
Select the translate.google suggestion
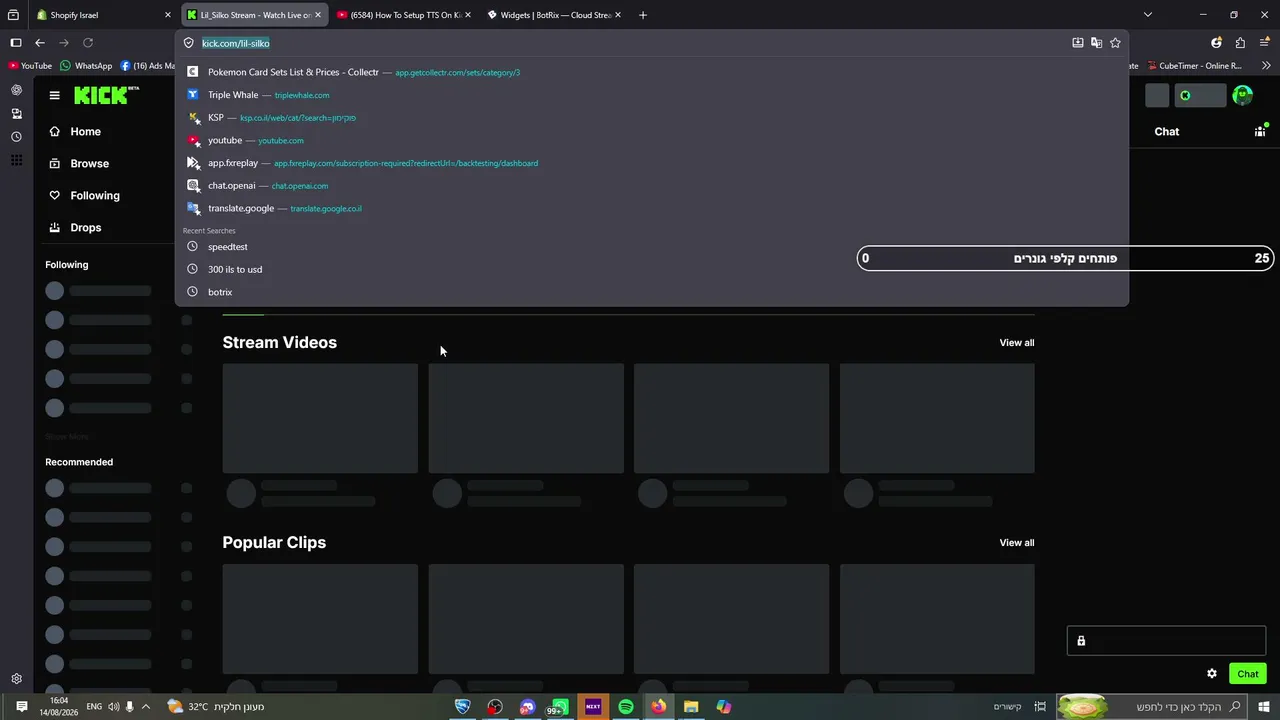(x=651, y=208)
